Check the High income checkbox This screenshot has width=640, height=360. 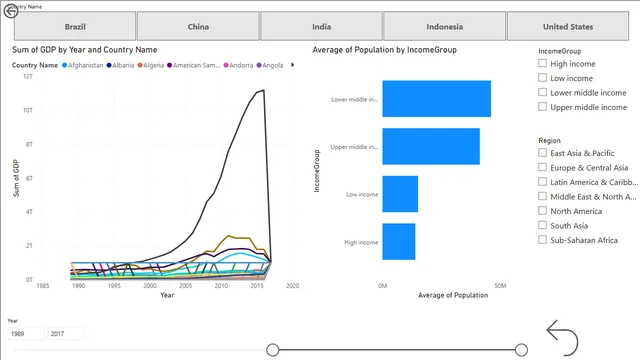[x=542, y=63]
